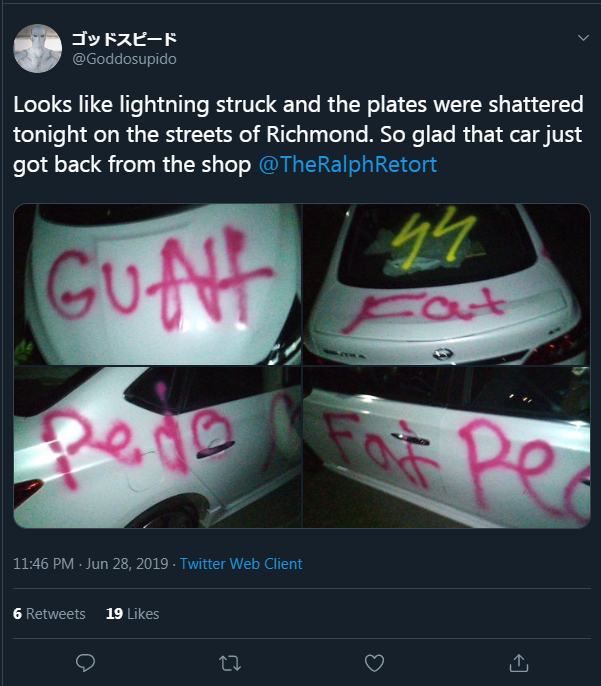The height and width of the screenshot is (686, 601).
Task: Click the tweet text about Richmond
Action: [298, 134]
